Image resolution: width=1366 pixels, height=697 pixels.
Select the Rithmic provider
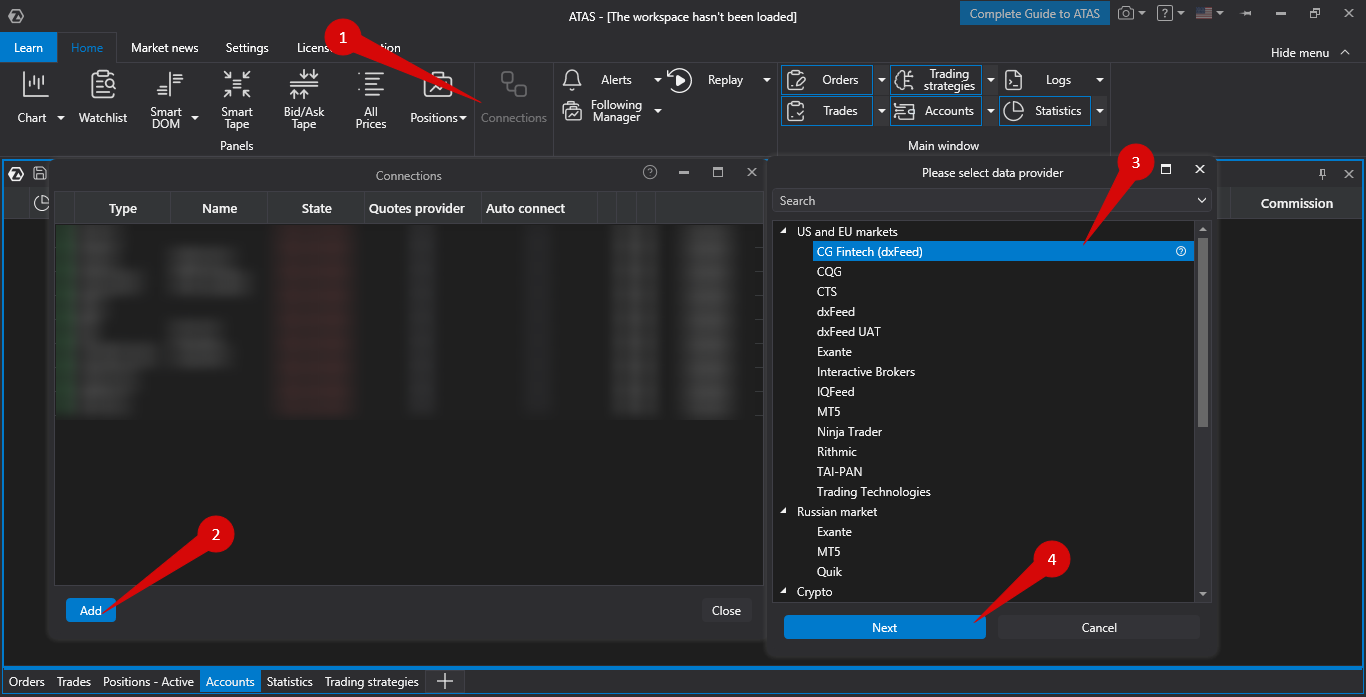(x=837, y=452)
